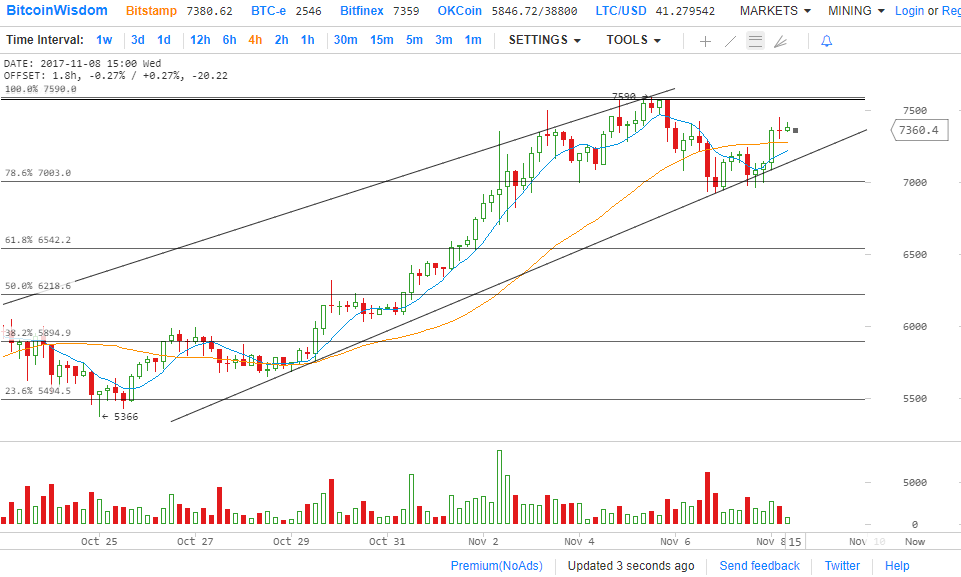
Task: Open the SETTINGS dropdown
Action: pyautogui.click(x=544, y=40)
